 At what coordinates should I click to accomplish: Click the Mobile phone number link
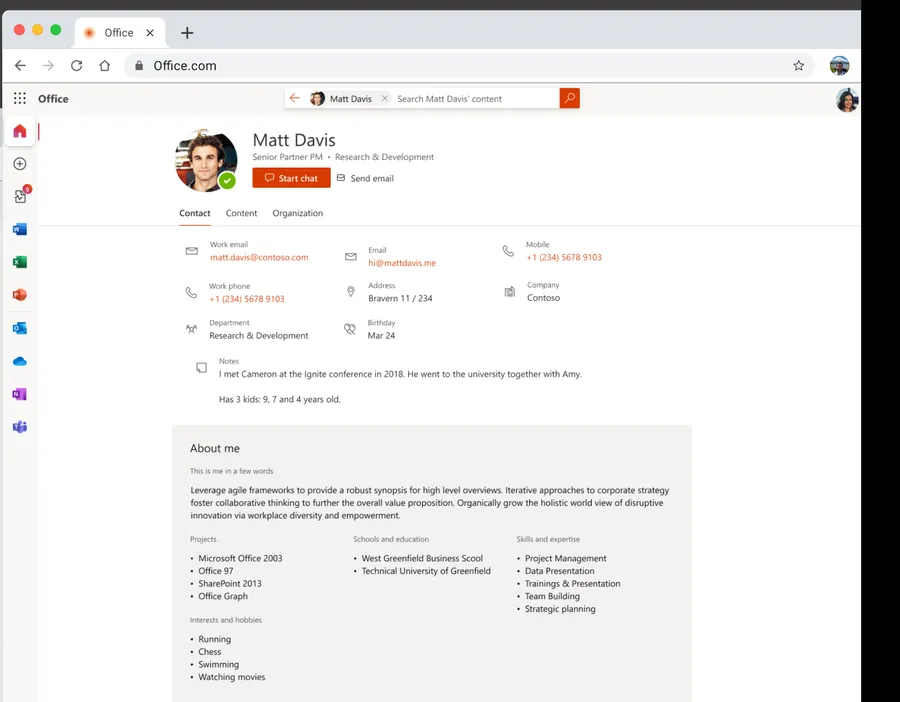point(564,257)
